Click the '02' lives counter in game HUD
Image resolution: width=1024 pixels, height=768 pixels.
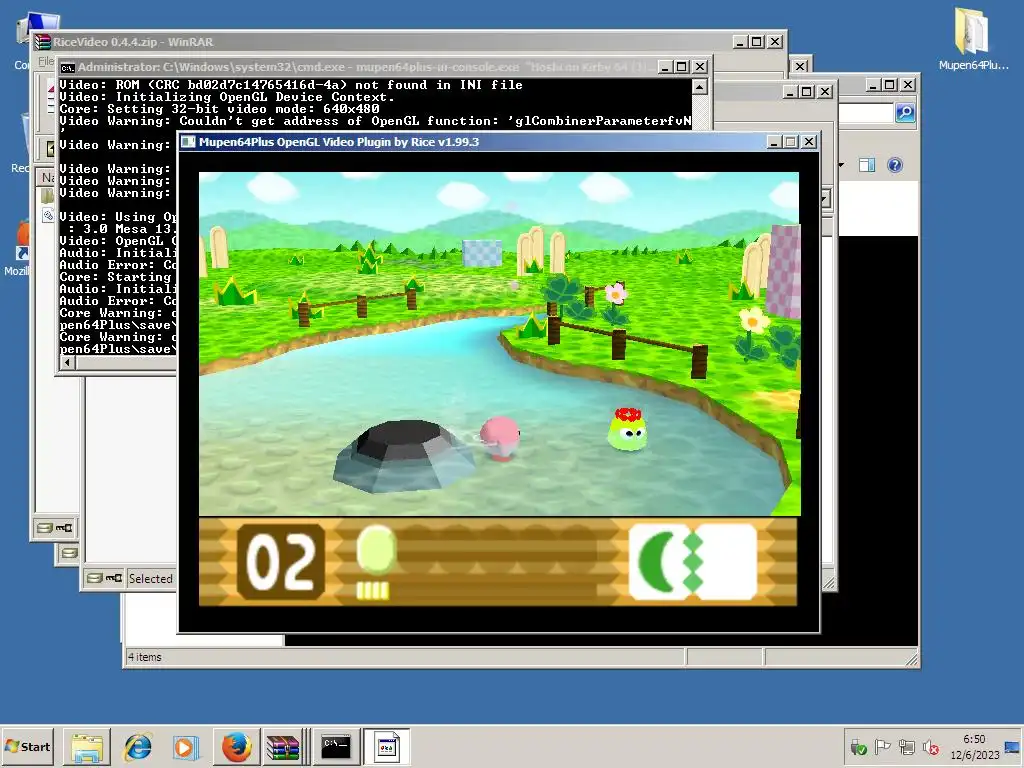[x=281, y=562]
